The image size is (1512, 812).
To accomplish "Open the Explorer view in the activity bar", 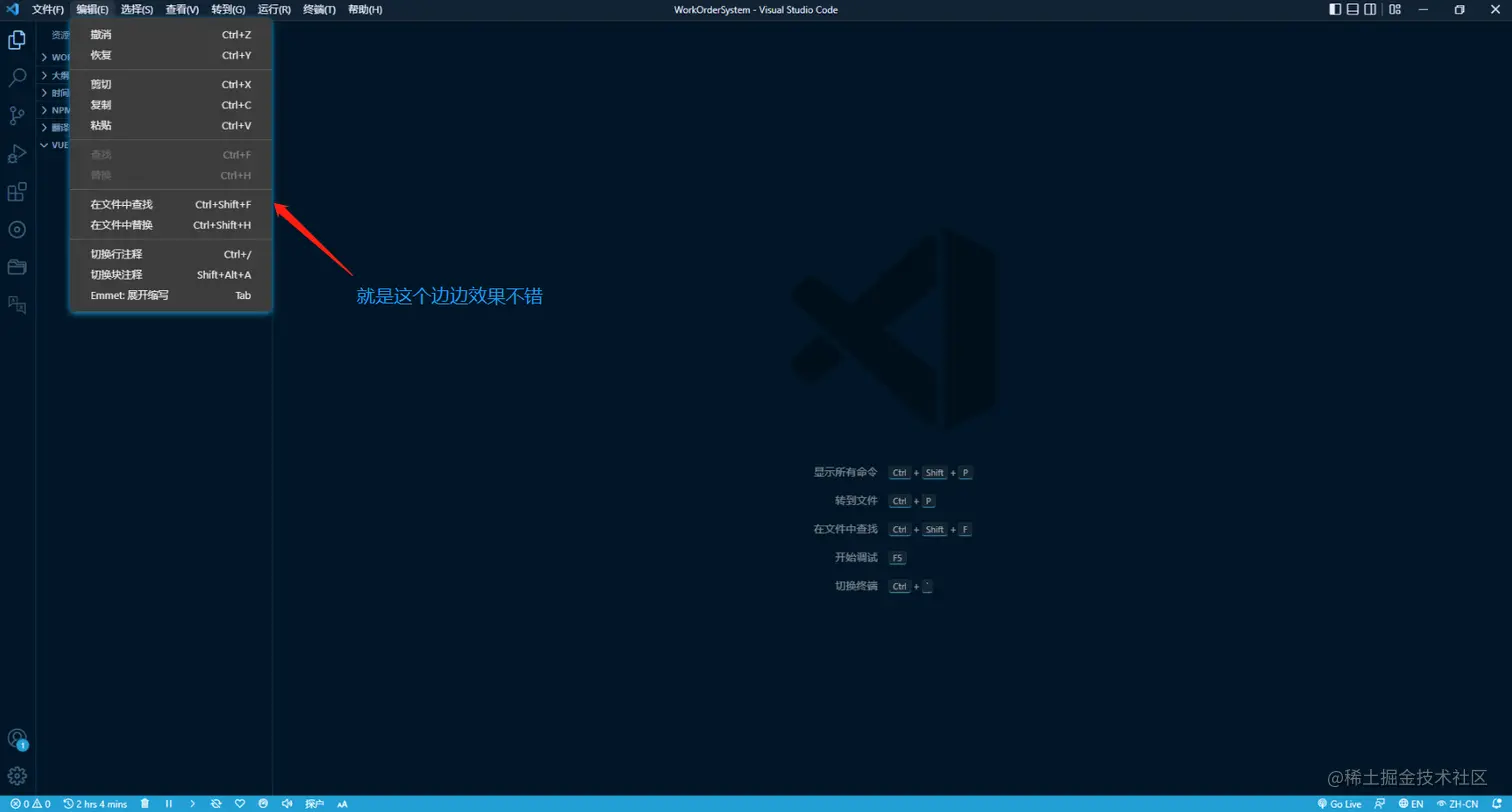I will point(17,40).
